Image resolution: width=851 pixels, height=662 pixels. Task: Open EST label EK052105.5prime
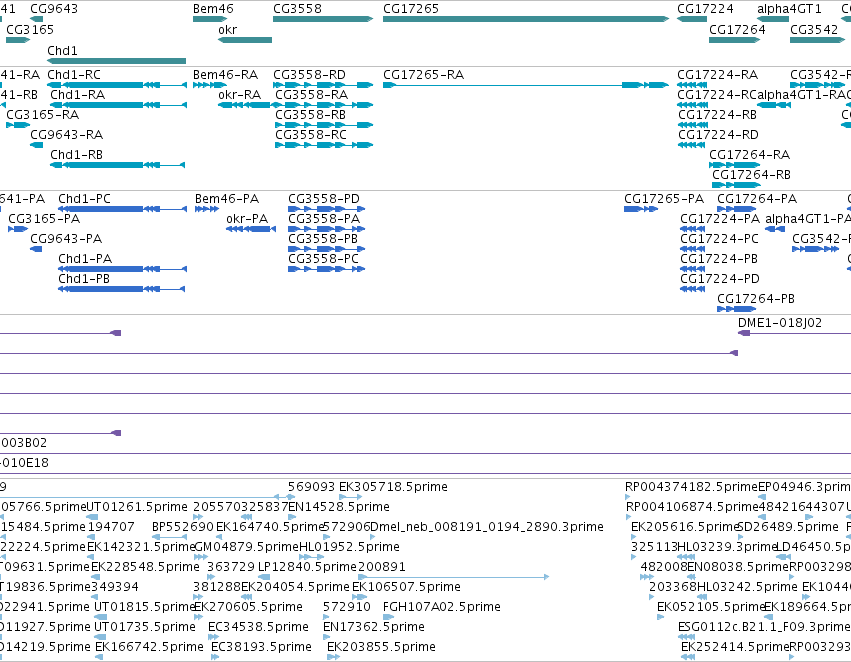711,607
